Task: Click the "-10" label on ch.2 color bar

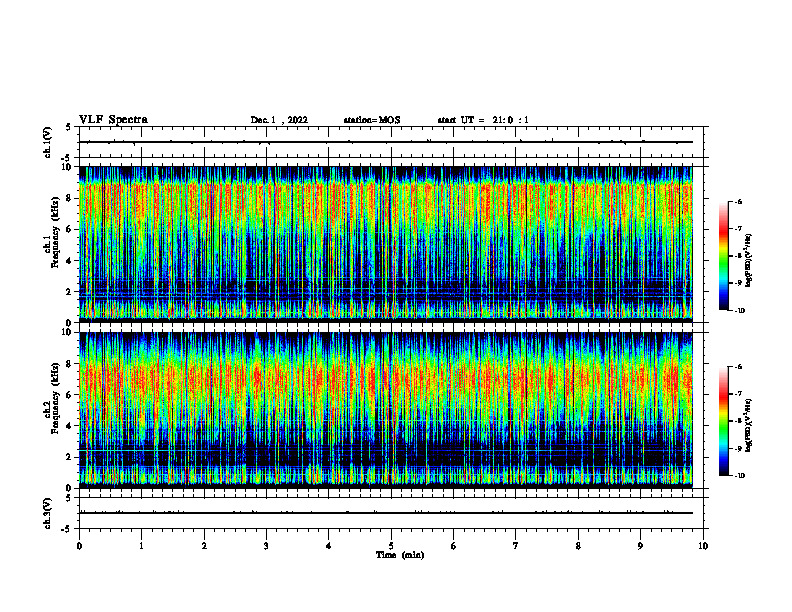Action: 739,476
